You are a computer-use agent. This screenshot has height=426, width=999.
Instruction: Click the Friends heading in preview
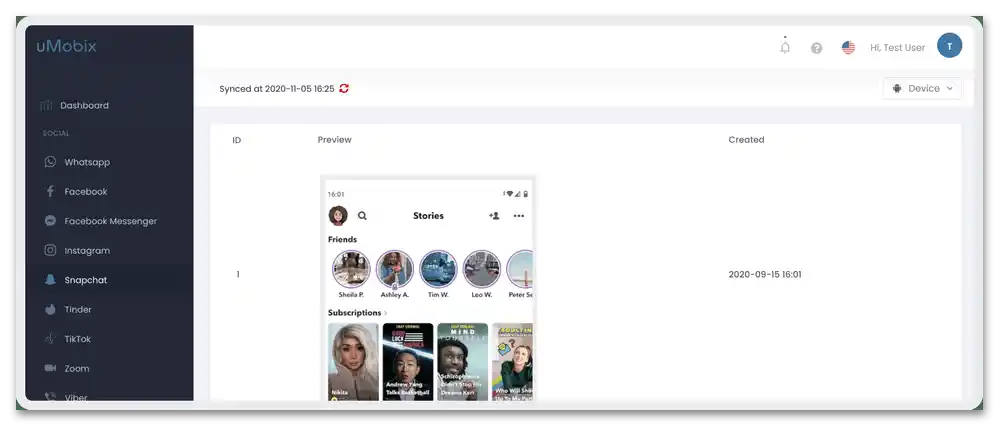[x=342, y=239]
